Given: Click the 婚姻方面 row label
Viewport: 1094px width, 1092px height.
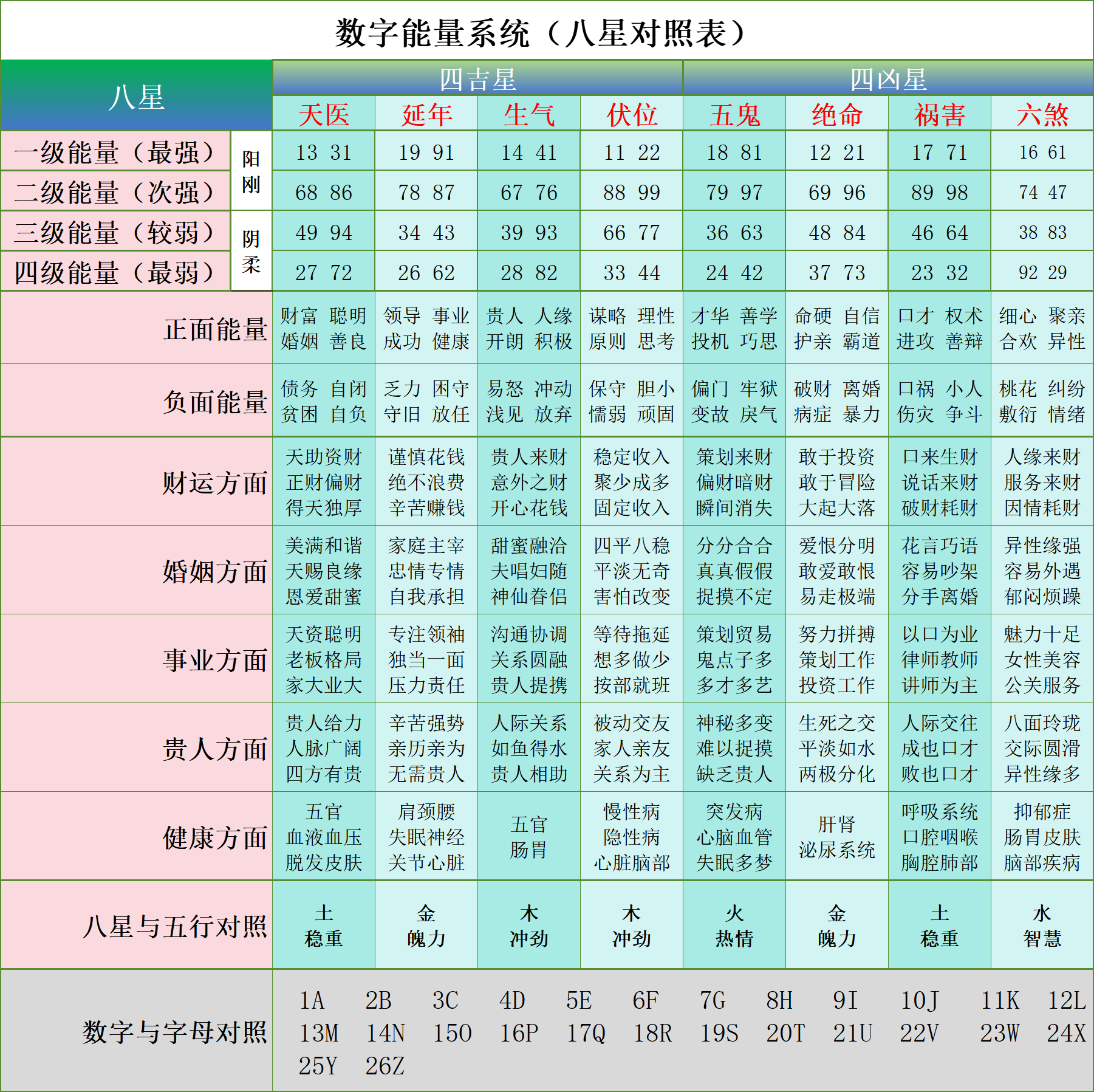Looking at the screenshot, I should [x=136, y=570].
